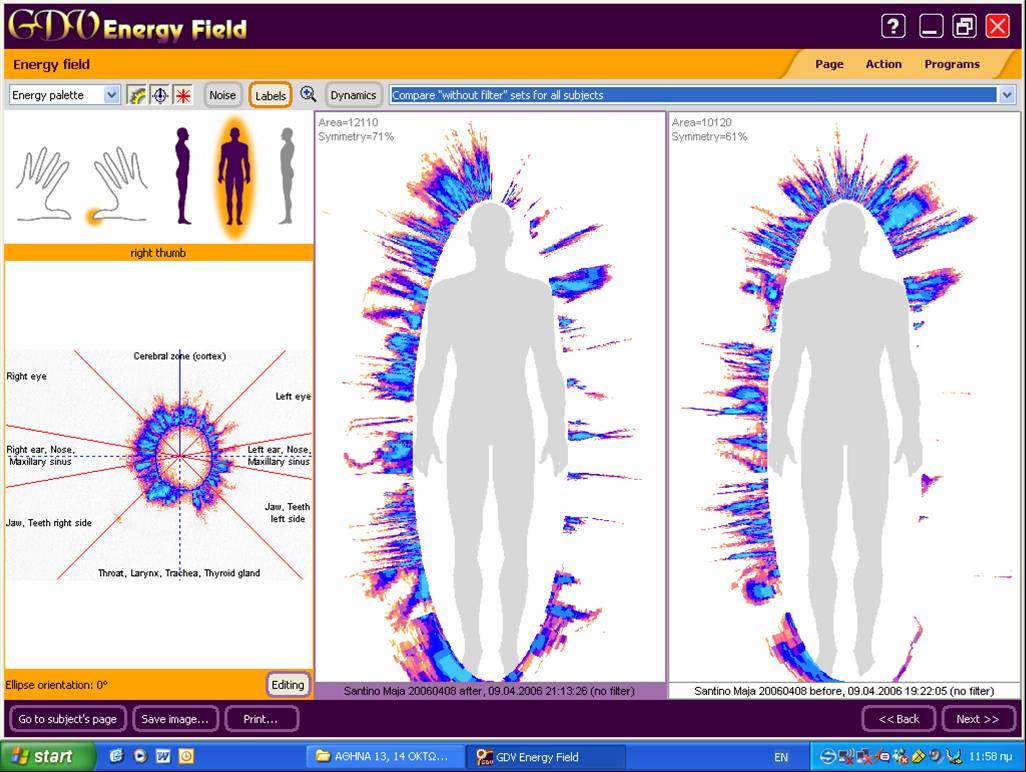The height and width of the screenshot is (772, 1026).
Task: Click the taskbar clock 11:58
Action: point(991,756)
